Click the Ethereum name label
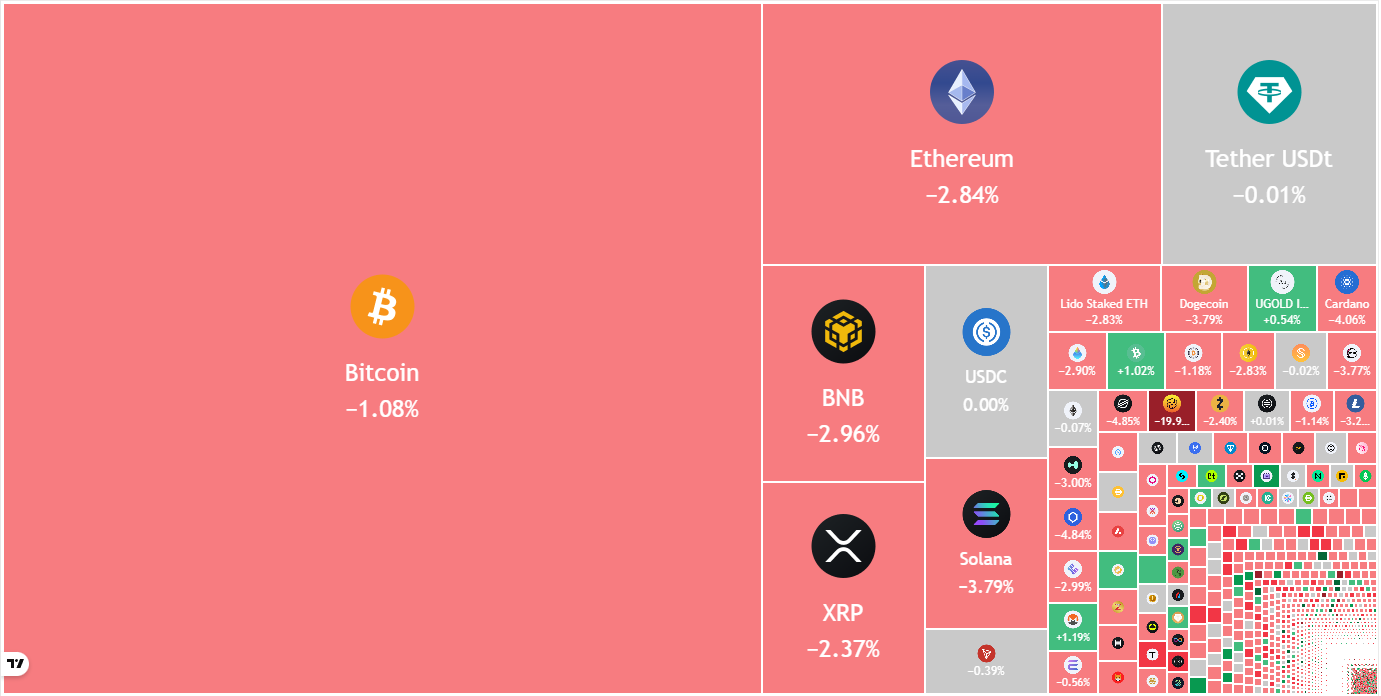The height and width of the screenshot is (696, 1381). (961, 159)
